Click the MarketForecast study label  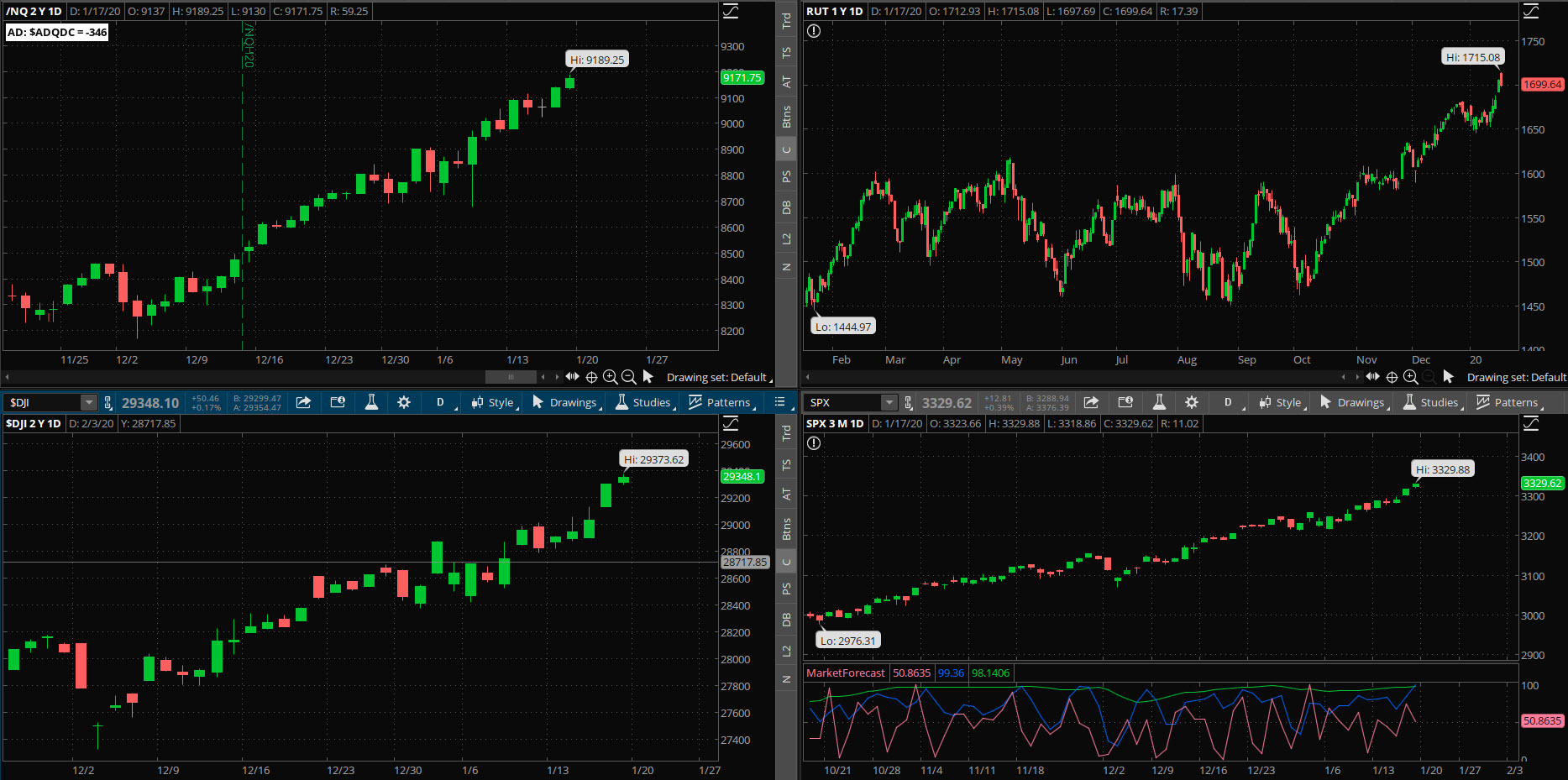click(845, 673)
